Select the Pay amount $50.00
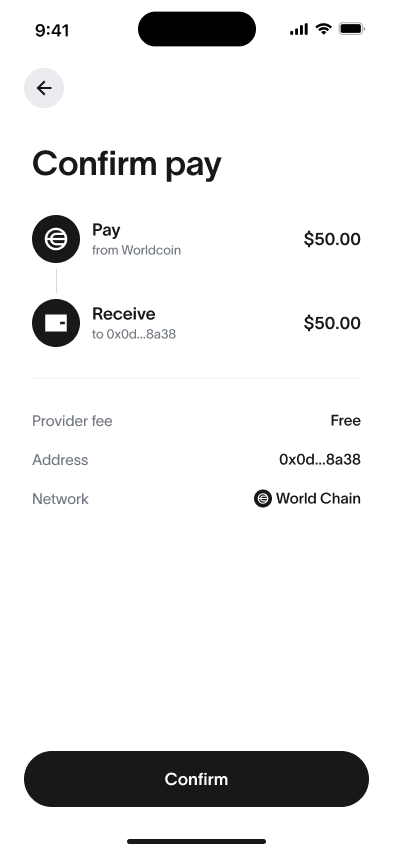 [x=332, y=239]
